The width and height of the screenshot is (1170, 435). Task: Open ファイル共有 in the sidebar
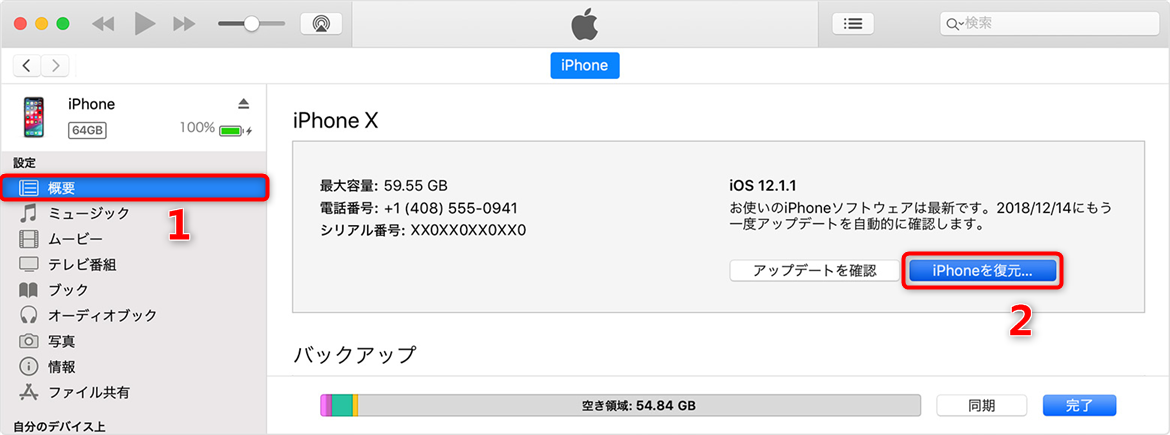pyautogui.click(x=88, y=392)
